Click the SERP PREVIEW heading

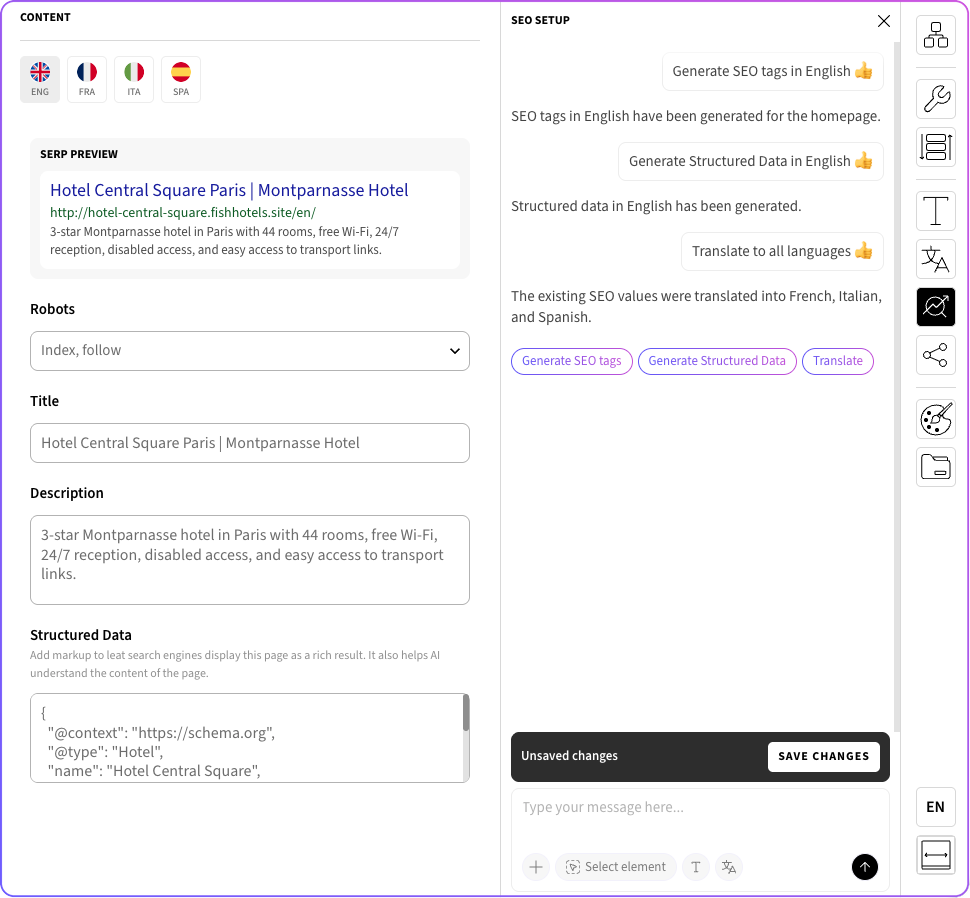tap(79, 154)
